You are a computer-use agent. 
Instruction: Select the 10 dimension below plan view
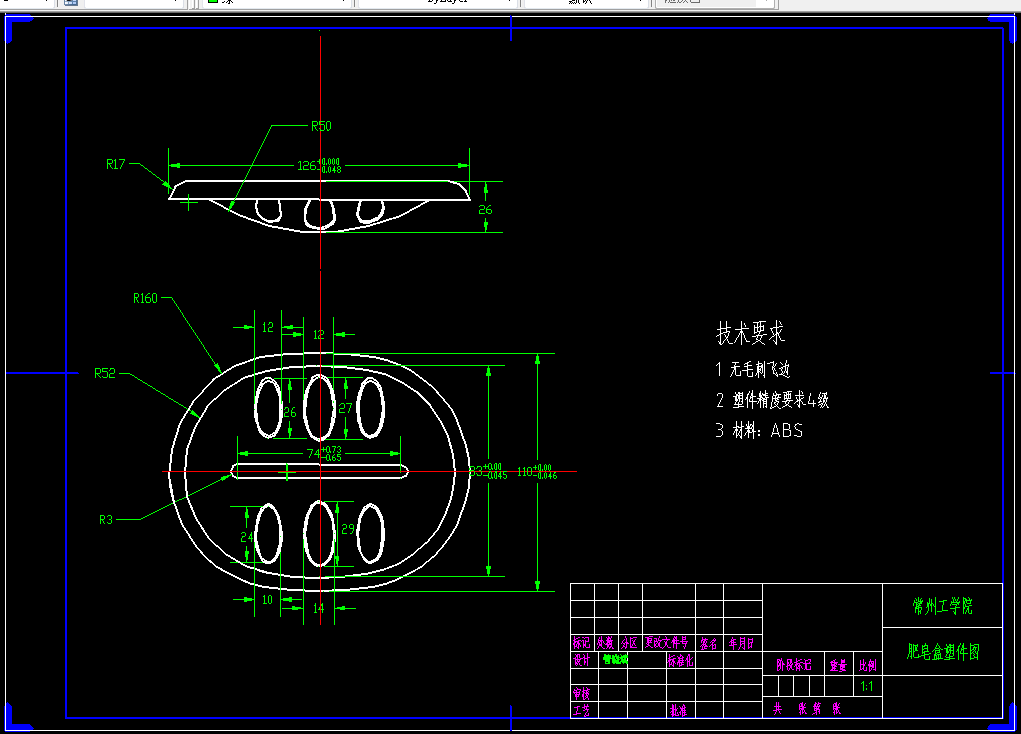267,600
